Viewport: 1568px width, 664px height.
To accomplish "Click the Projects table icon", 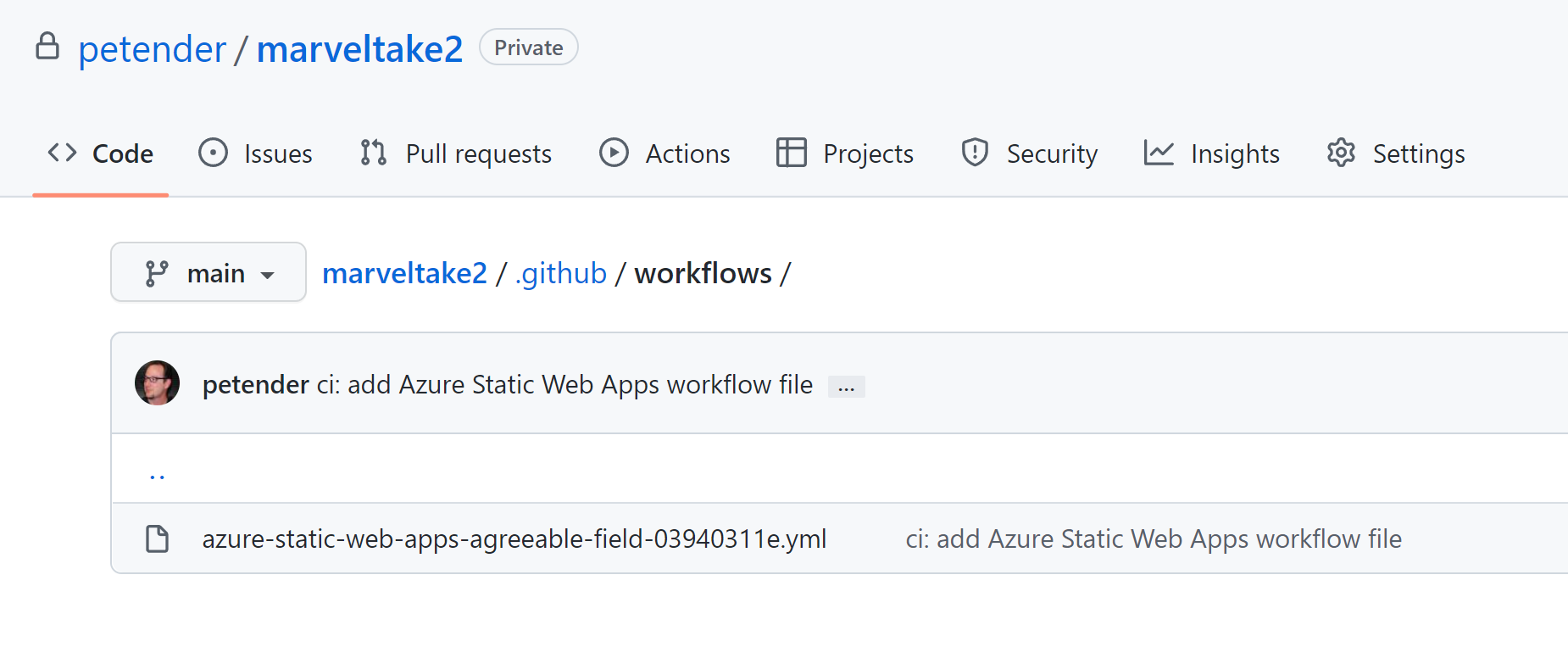I will pyautogui.click(x=791, y=153).
